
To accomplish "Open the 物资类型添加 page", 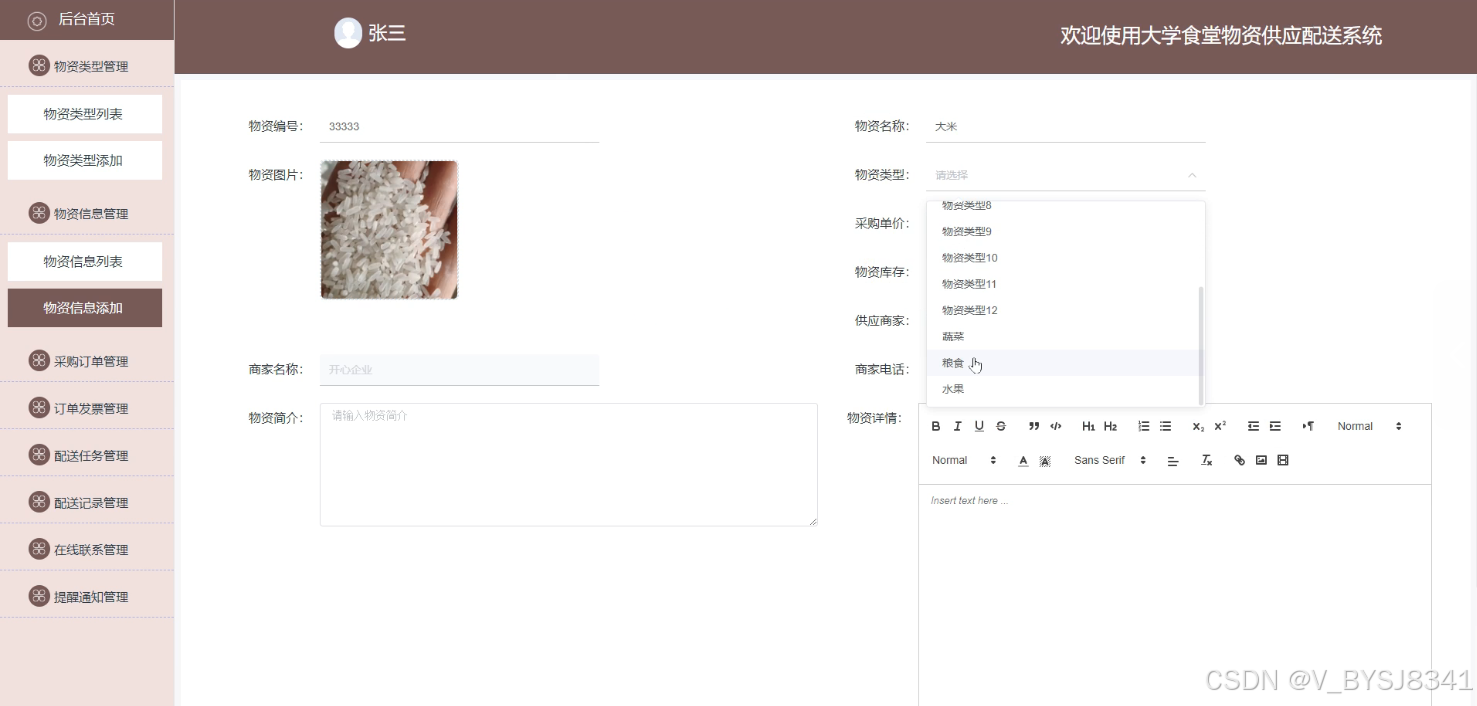I will coord(84,160).
